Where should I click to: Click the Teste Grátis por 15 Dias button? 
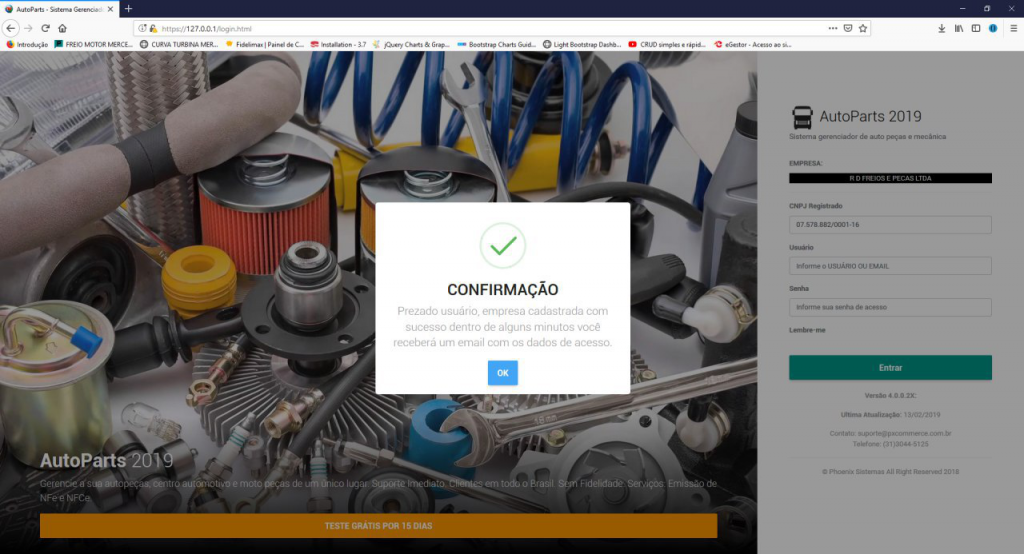coord(378,525)
